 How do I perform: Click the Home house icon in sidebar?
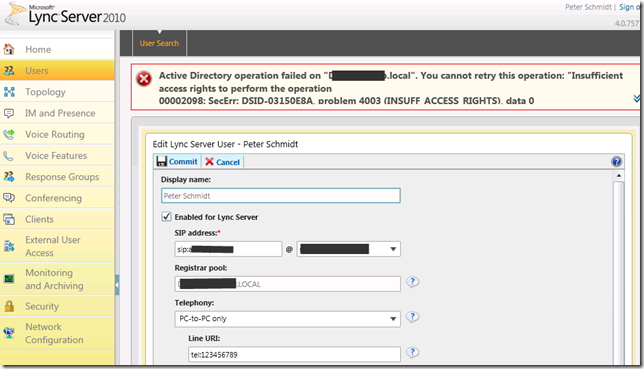coord(9,49)
